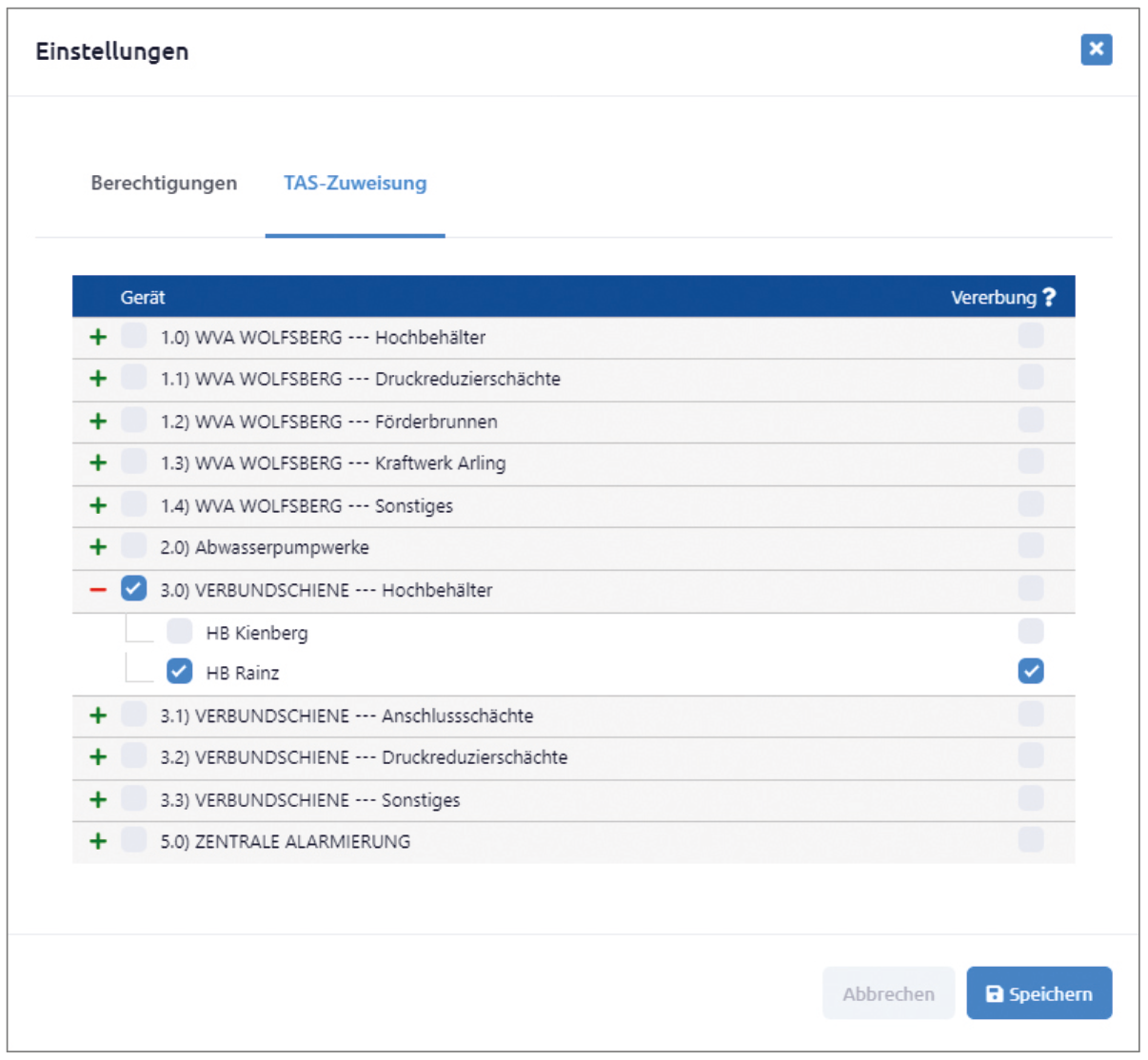
Task: Select the TAS-Zuweisung tab
Action: (x=355, y=183)
